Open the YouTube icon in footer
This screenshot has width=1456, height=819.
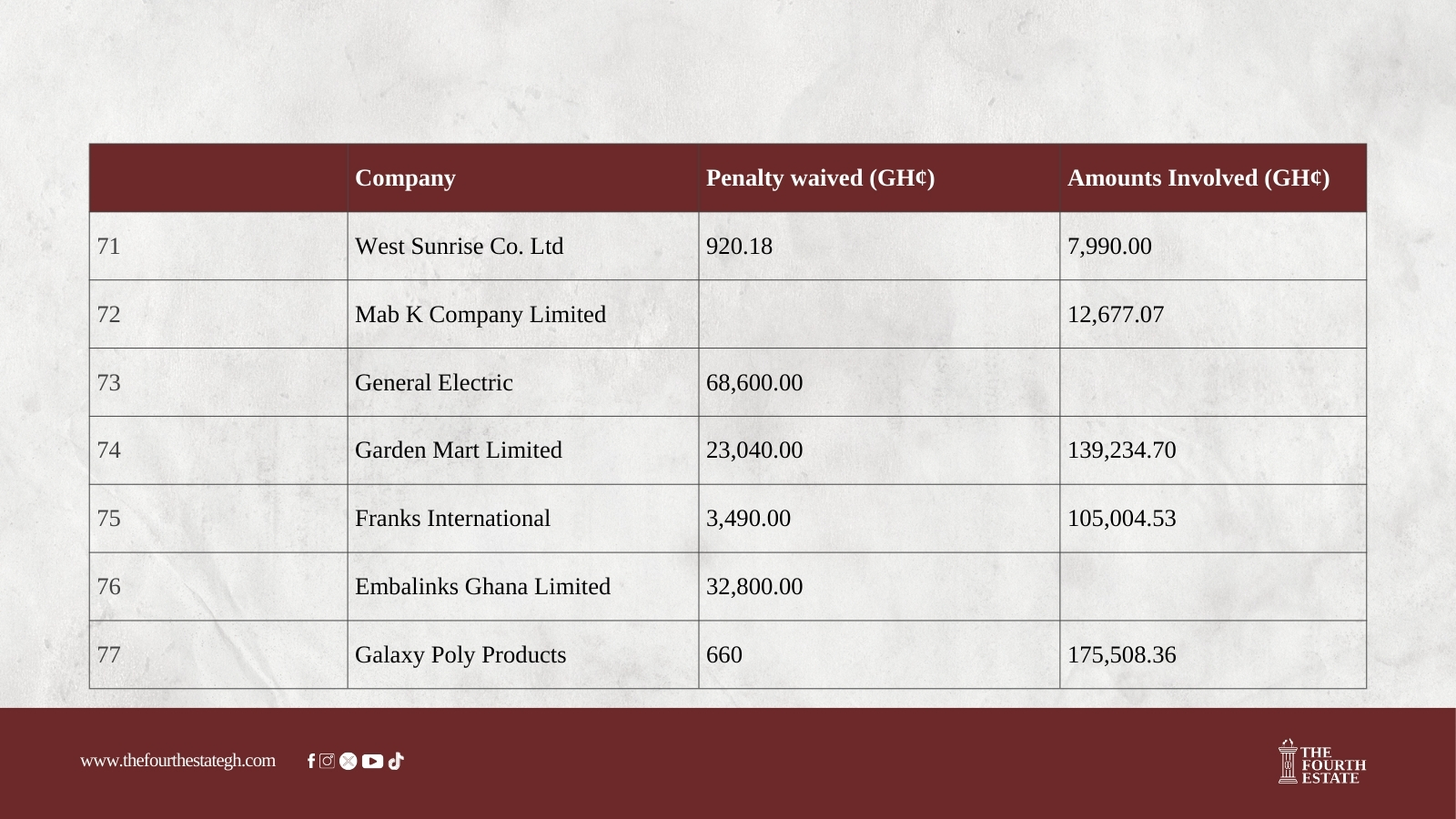[x=372, y=762]
